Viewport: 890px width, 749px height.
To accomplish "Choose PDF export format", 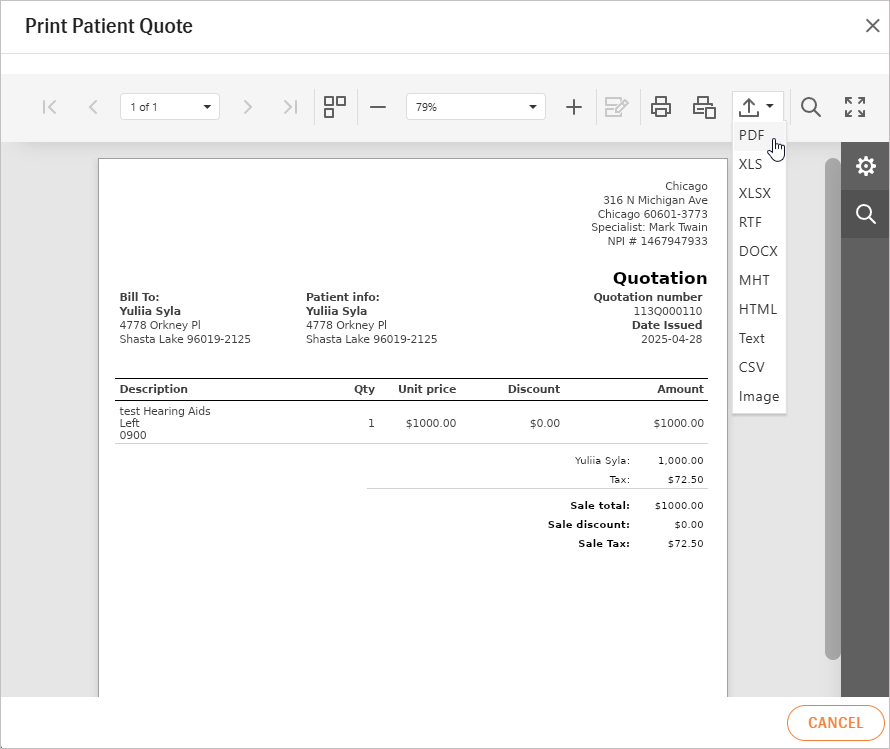I will (758, 136).
